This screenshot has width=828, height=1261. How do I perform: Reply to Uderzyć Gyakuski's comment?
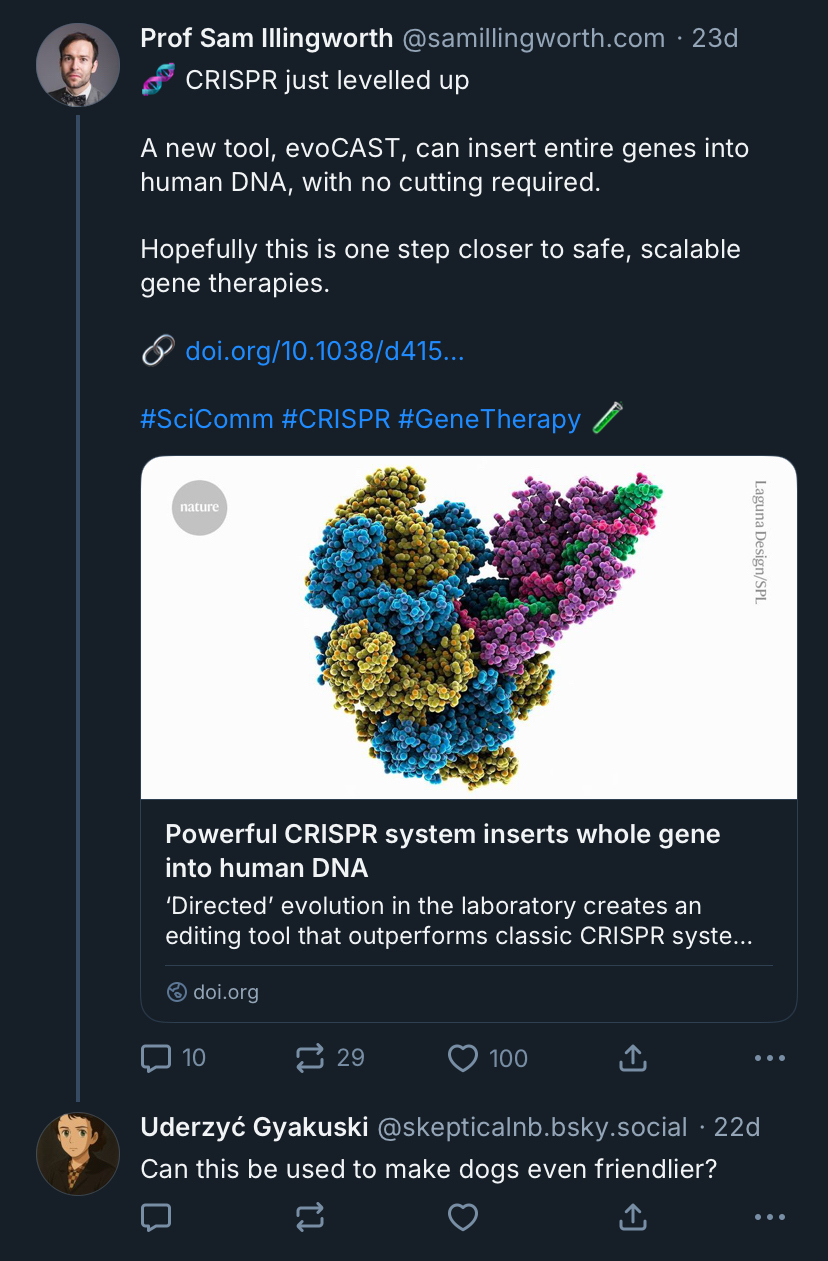pyautogui.click(x=157, y=1216)
